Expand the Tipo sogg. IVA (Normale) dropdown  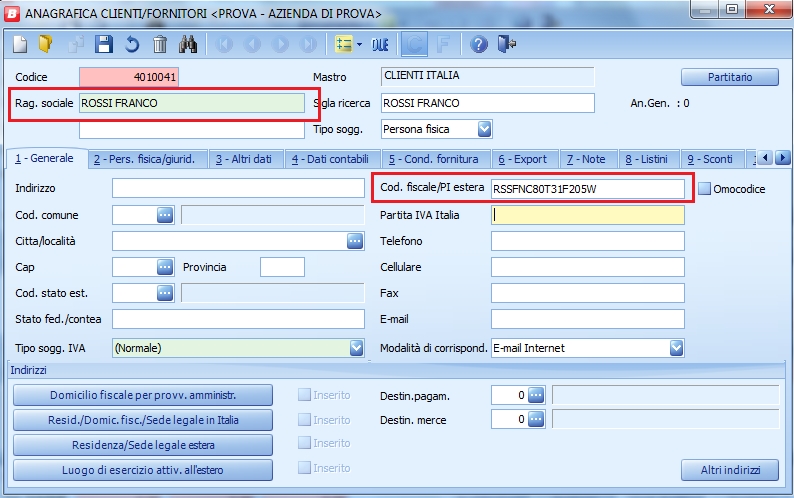click(356, 348)
